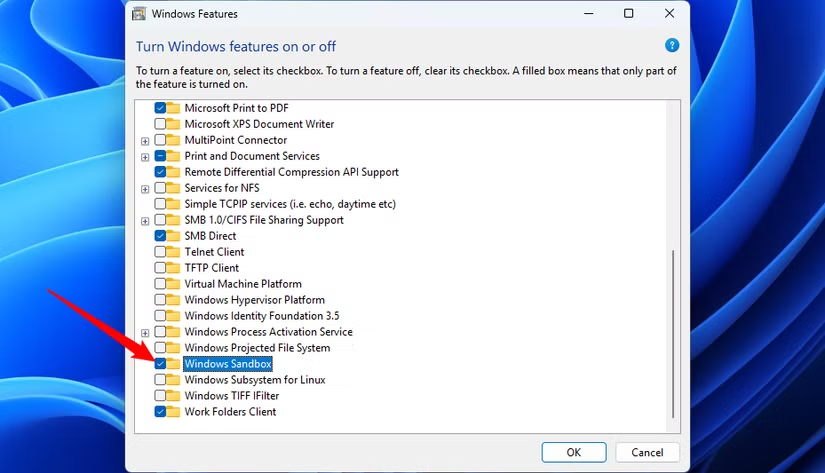Expand Windows Process Activation Service node
Screen dimensions: 825x473
tap(146, 332)
